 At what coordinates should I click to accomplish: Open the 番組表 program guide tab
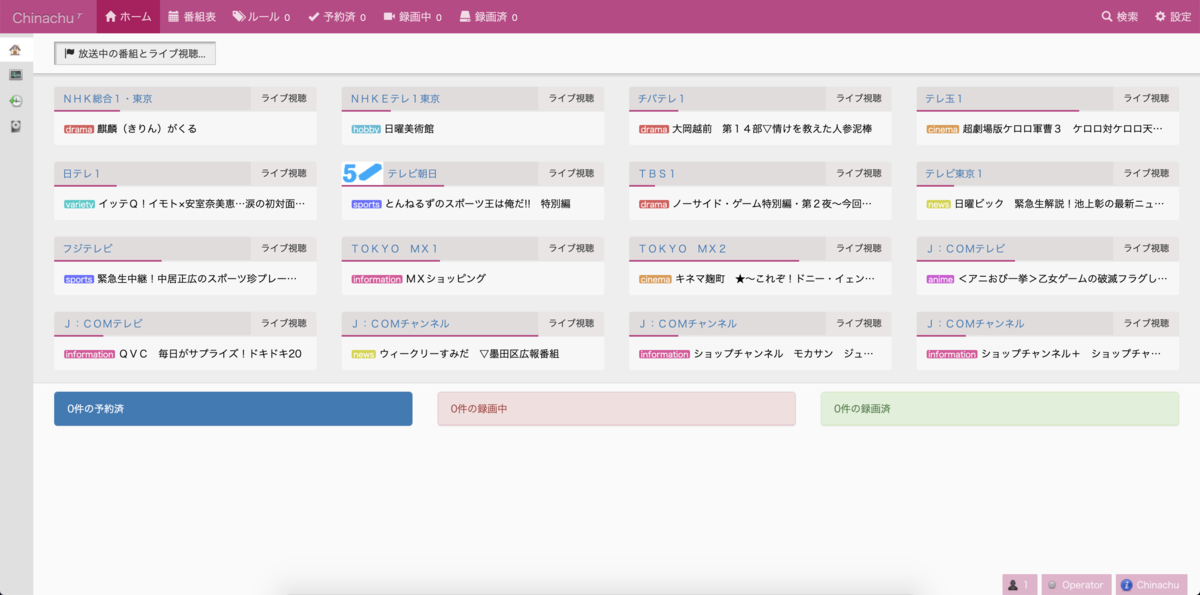(191, 17)
